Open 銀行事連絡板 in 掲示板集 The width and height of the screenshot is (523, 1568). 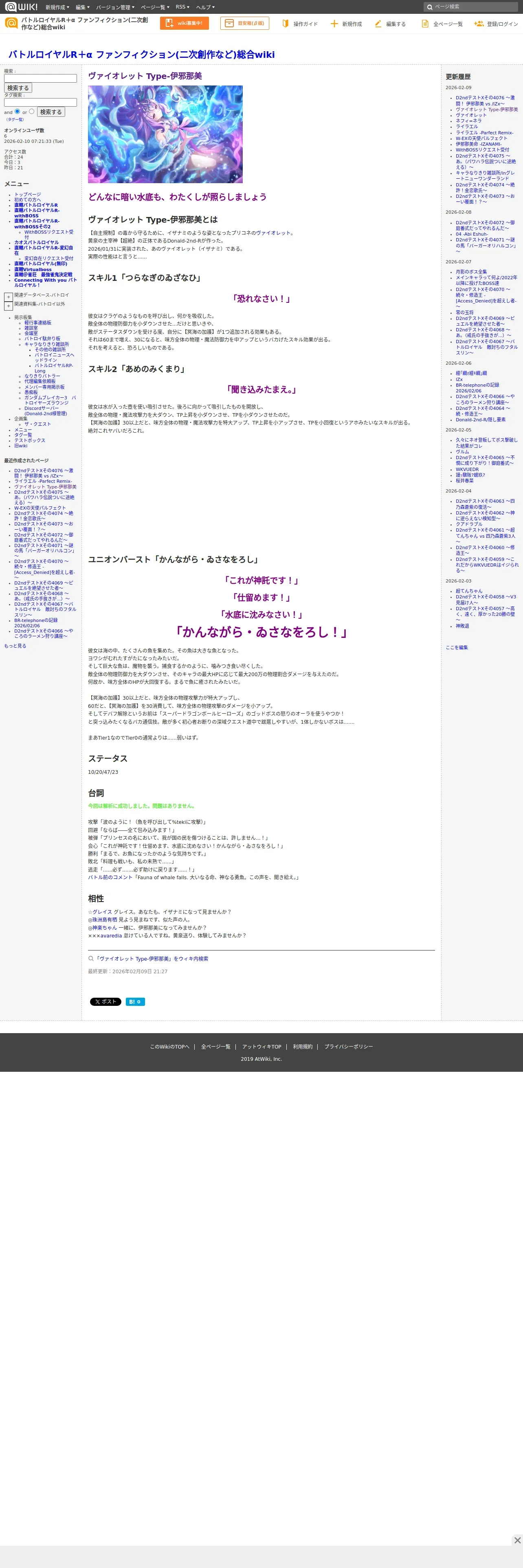[38, 323]
